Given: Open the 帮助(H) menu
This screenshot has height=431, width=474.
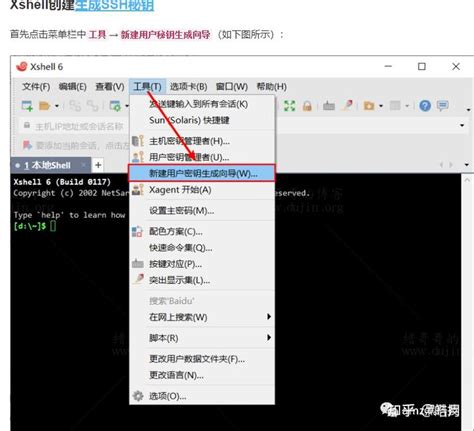Looking at the screenshot, I should tap(271, 87).
